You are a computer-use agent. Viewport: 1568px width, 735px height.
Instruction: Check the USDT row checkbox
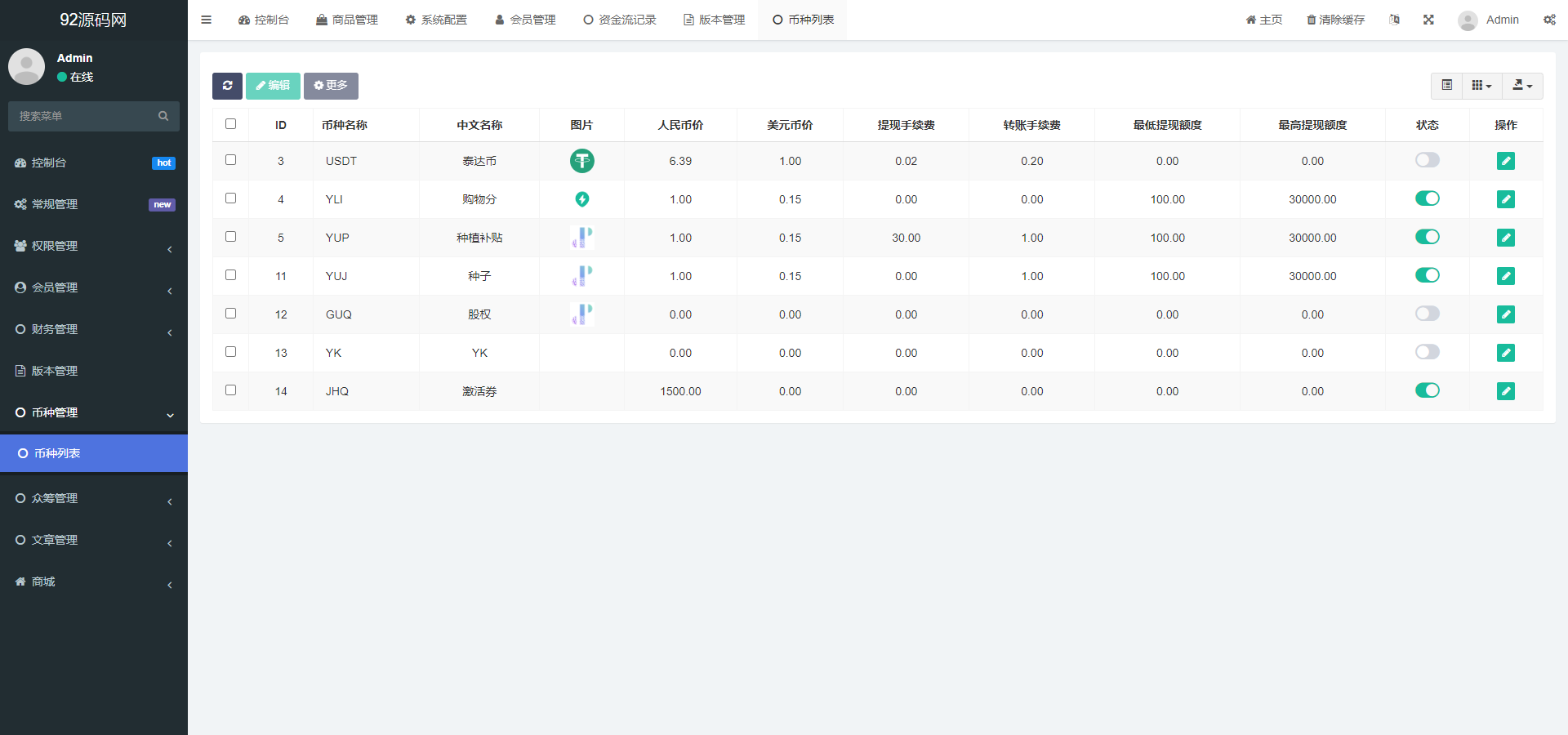231,160
